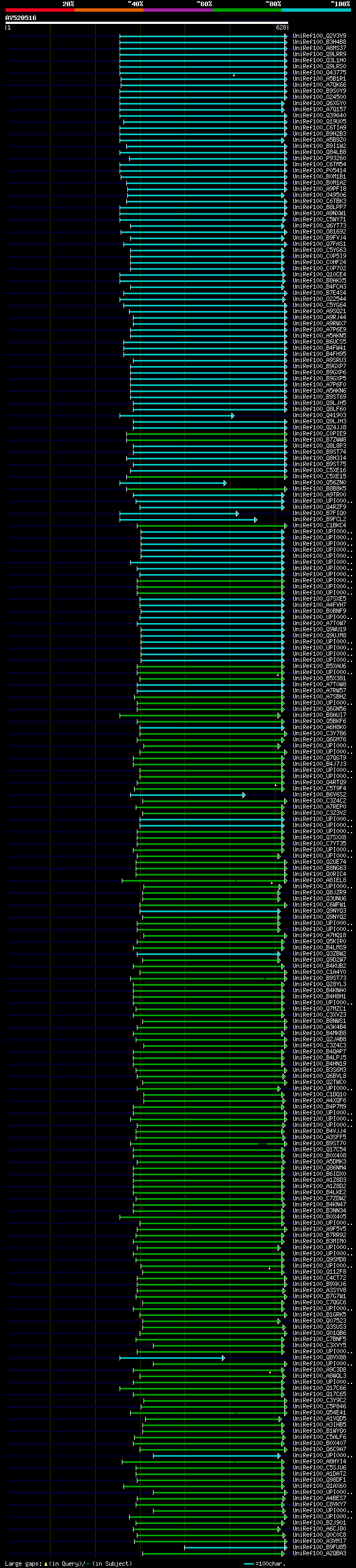356x1568 pixels.
Task: Open the UniRef100_C6WFW1 entry
Action: tap(319, 904)
